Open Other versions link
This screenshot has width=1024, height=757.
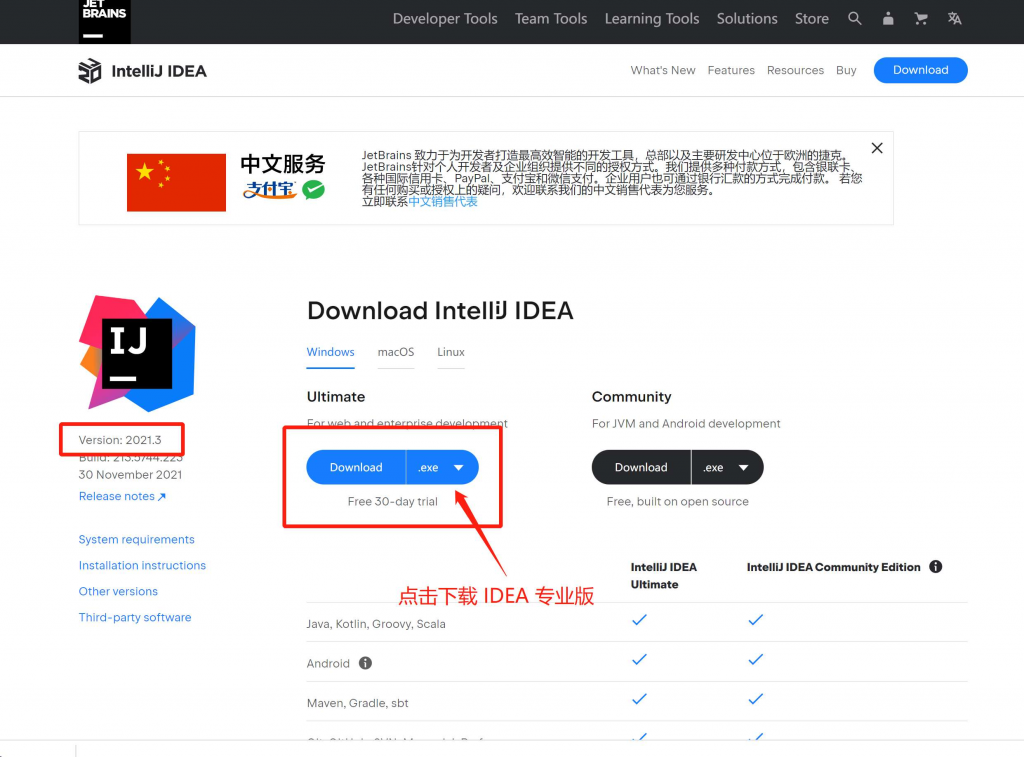pos(118,592)
